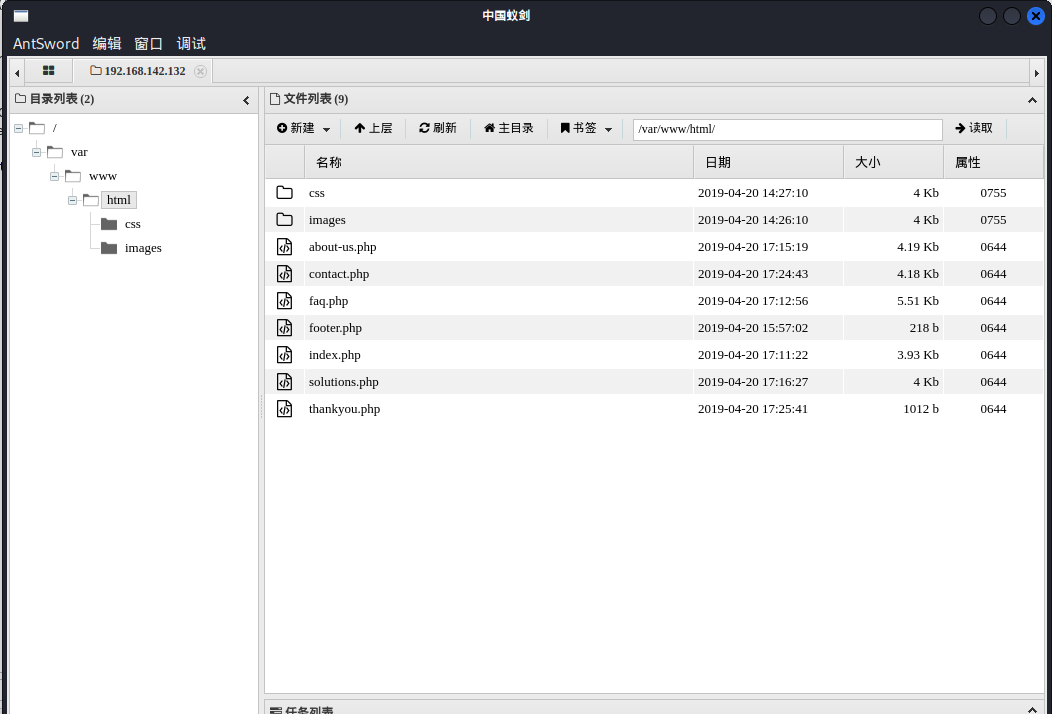Select the var folder in the tree

point(79,152)
